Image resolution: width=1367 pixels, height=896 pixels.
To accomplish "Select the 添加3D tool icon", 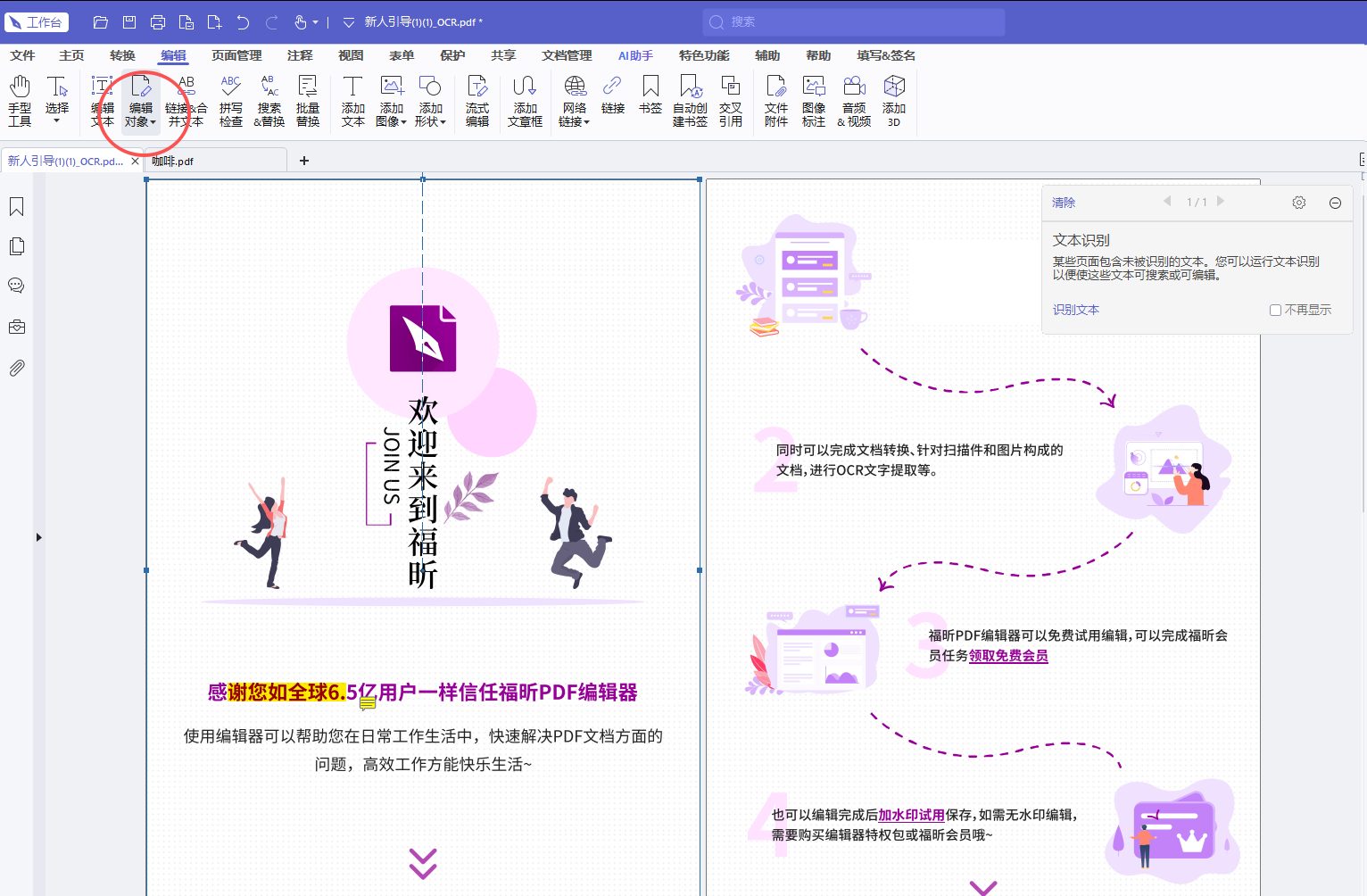I will click(894, 101).
